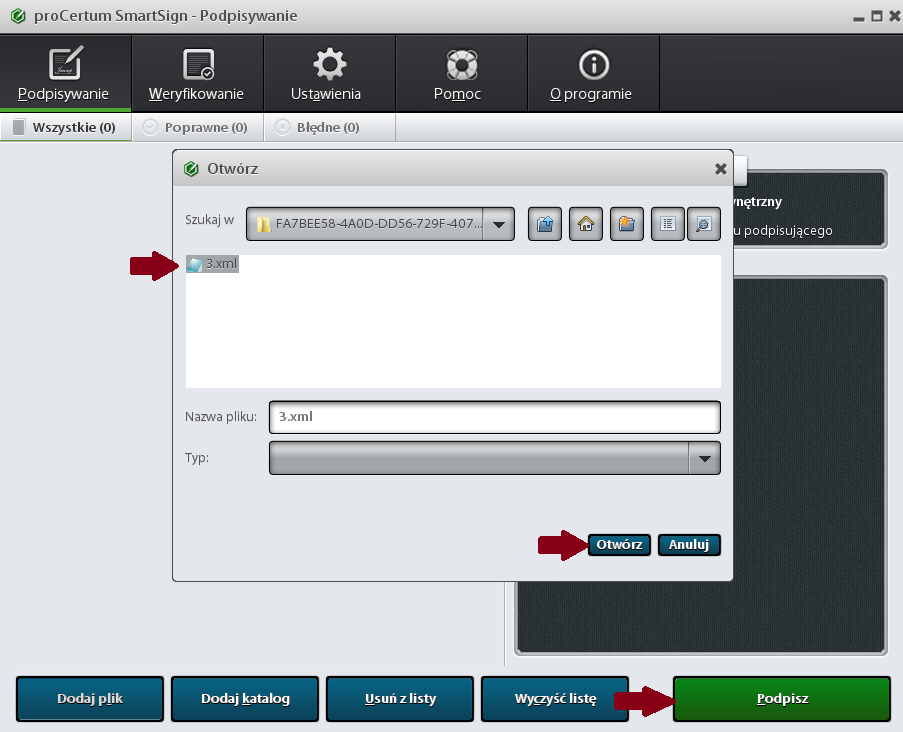Click the Nazwa pliku input field
The width and height of the screenshot is (903, 732).
pos(494,417)
